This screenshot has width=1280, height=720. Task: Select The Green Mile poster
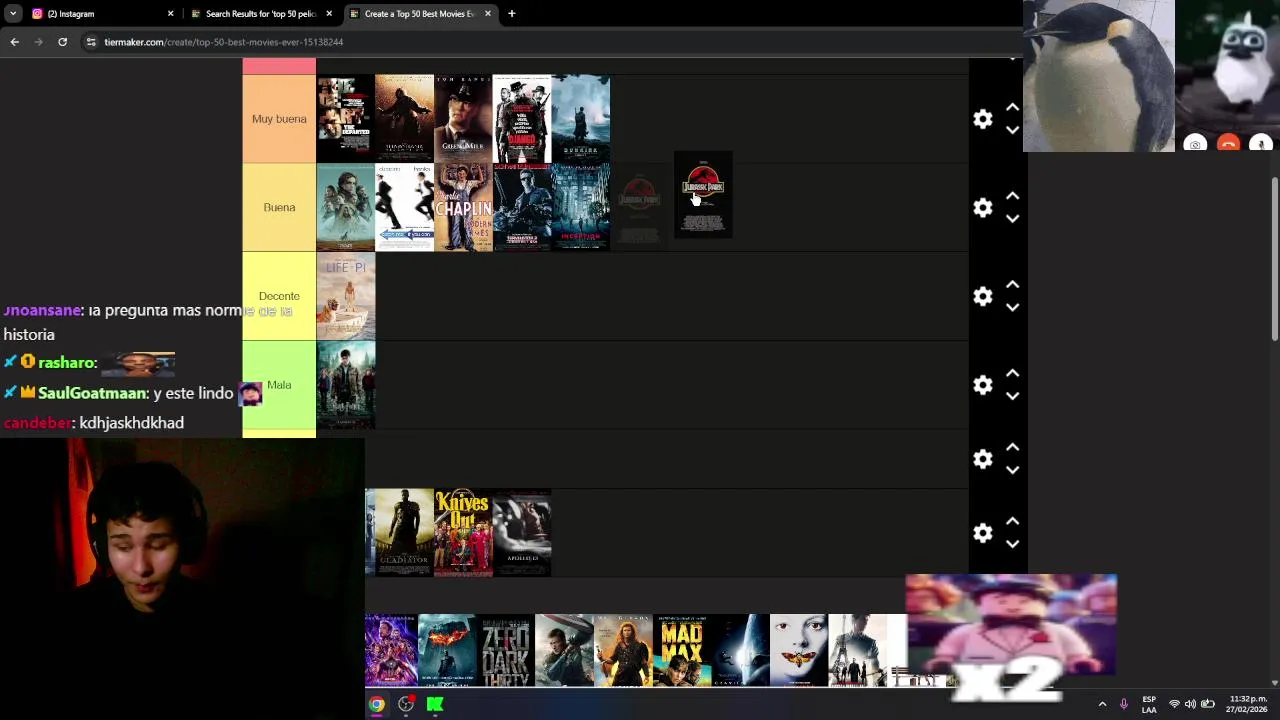click(x=463, y=118)
